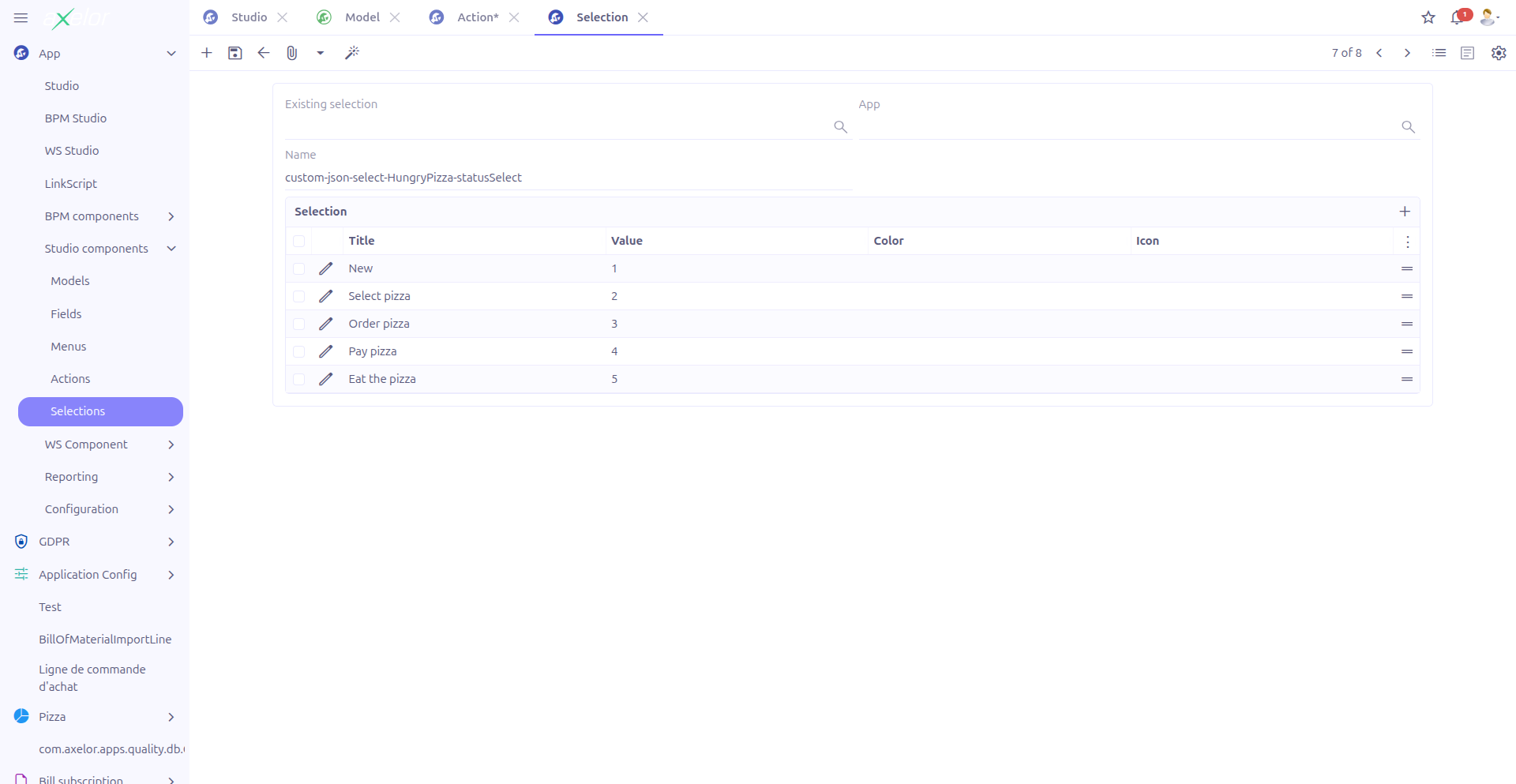Click drag handle of New row
Screen dimensions: 1516x784
pyautogui.click(x=1407, y=268)
